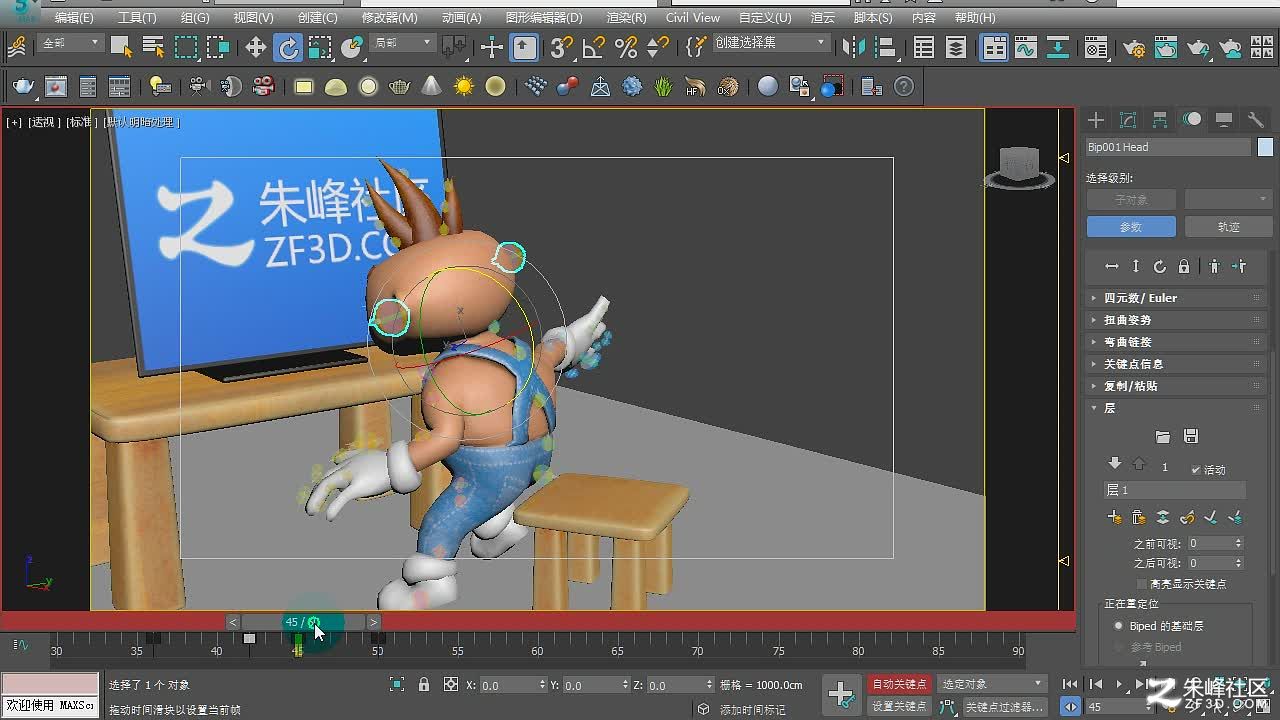This screenshot has height=720, width=1280.
Task: Choose the Select Object arrow tool
Action: point(121,47)
